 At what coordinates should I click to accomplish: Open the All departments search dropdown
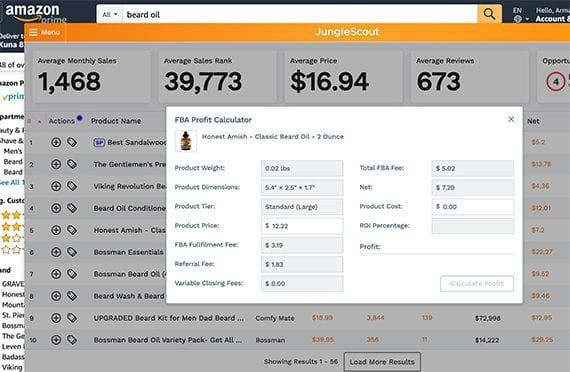click(110, 15)
